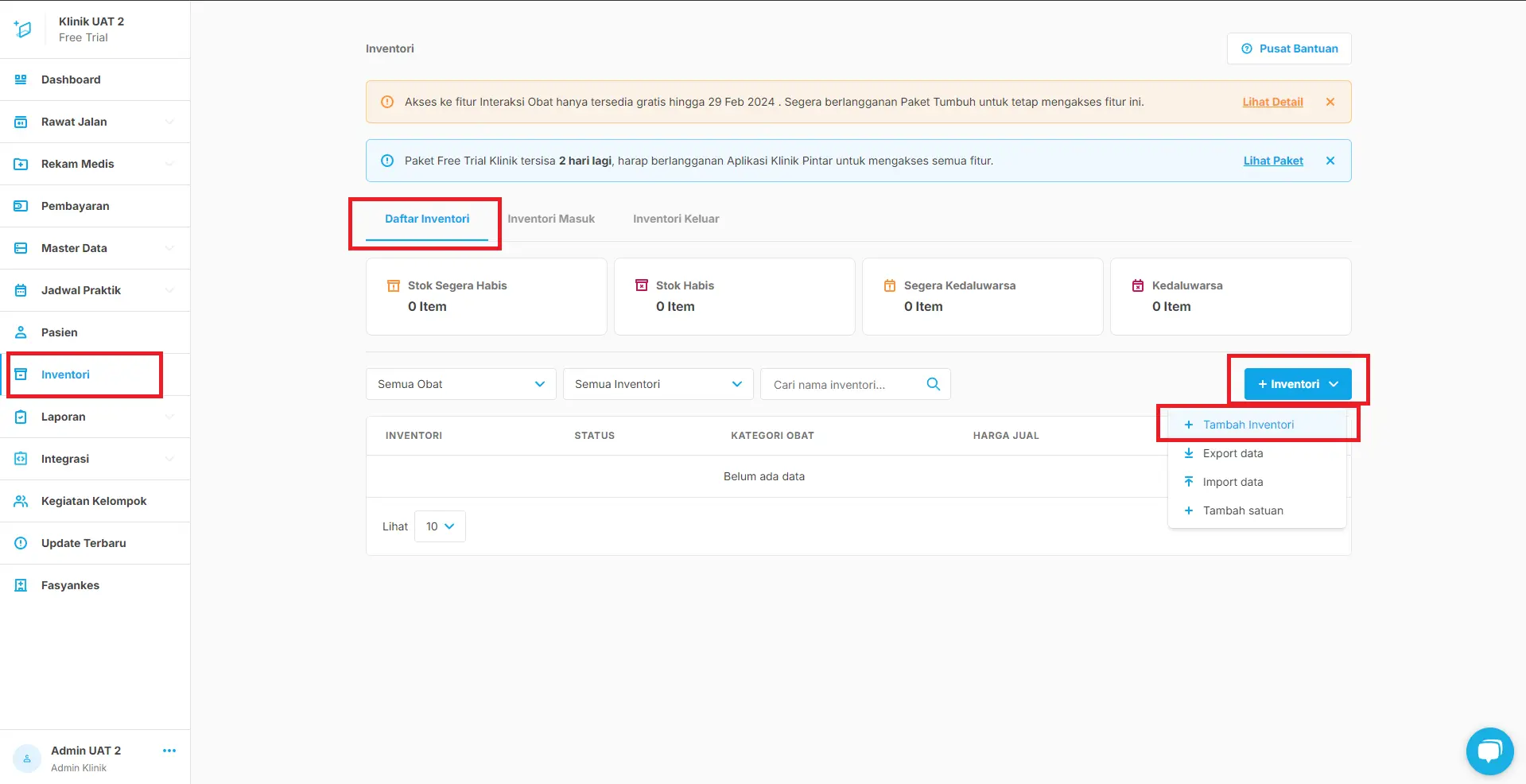Image resolution: width=1526 pixels, height=784 pixels.
Task: Click the Stok Segera Habis card icon
Action: click(x=393, y=285)
